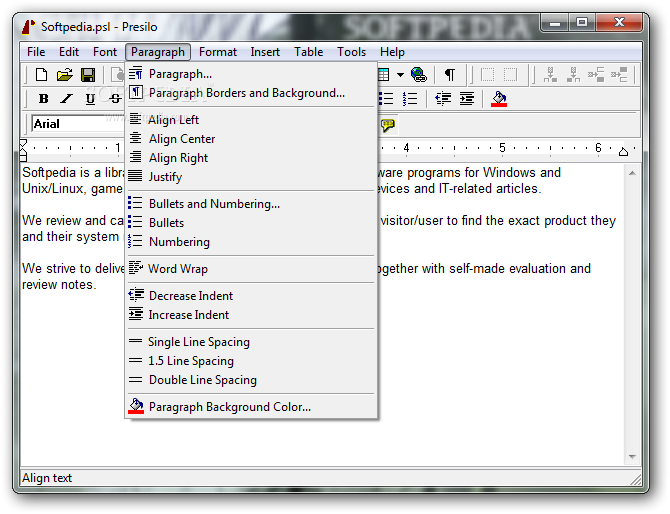Screen dimensions: 670x514
Task: Toggle the pilcrow show-paragraph-marks button
Action: [450, 75]
